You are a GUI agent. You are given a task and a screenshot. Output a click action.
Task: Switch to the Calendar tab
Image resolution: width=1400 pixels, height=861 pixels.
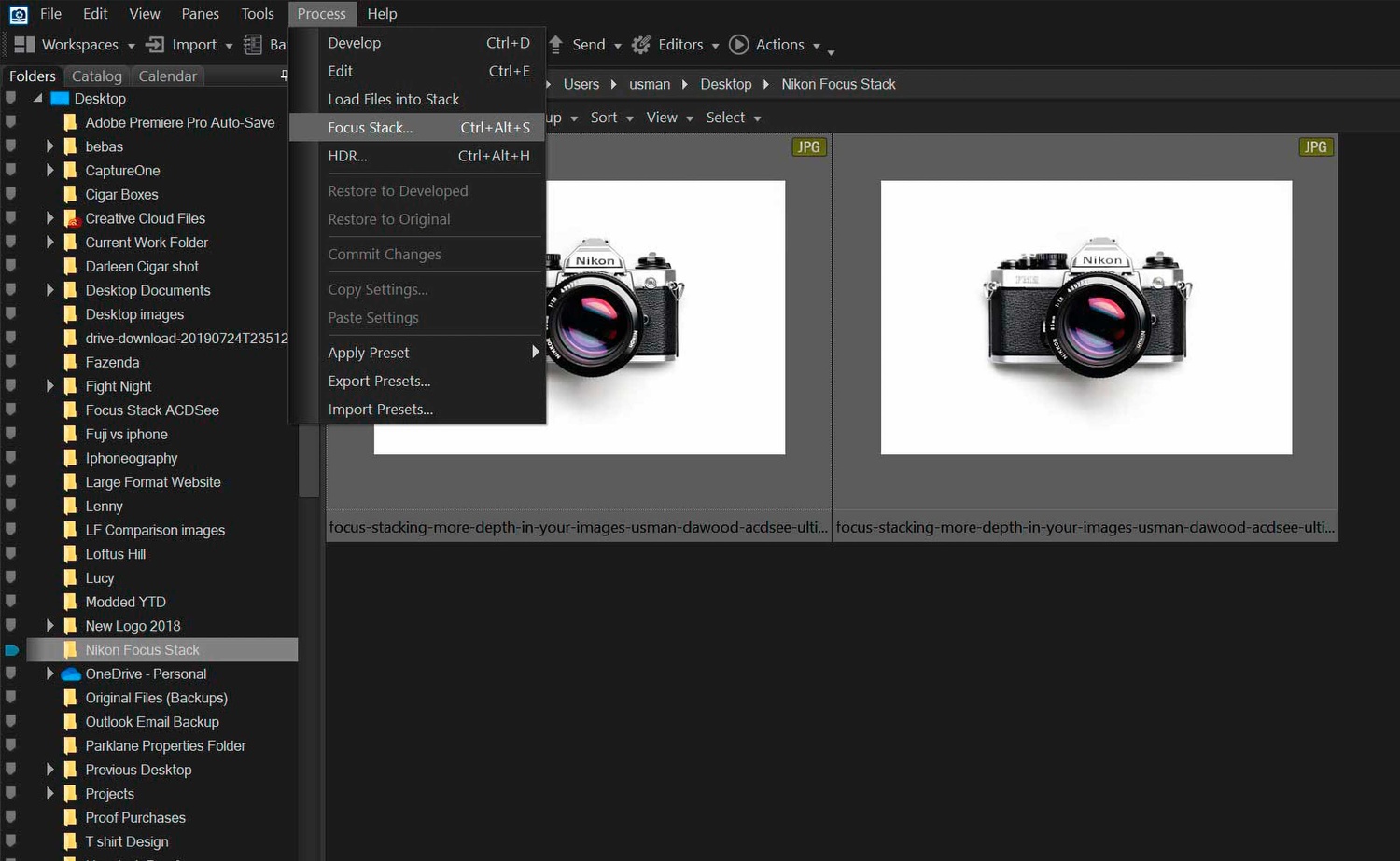pyautogui.click(x=168, y=76)
